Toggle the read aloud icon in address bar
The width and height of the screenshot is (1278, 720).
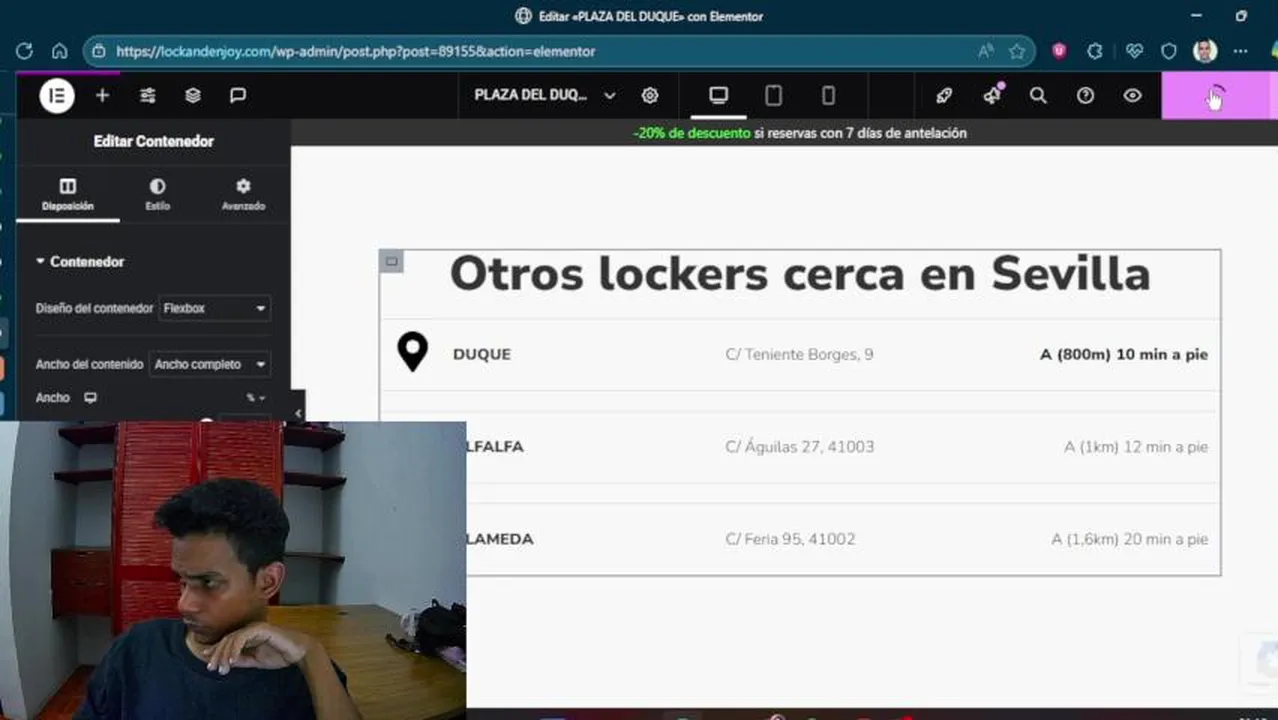(985, 51)
